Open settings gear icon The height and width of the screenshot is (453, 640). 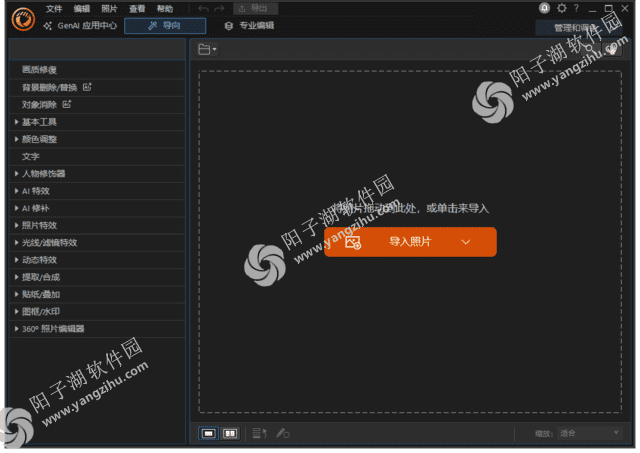tap(562, 8)
